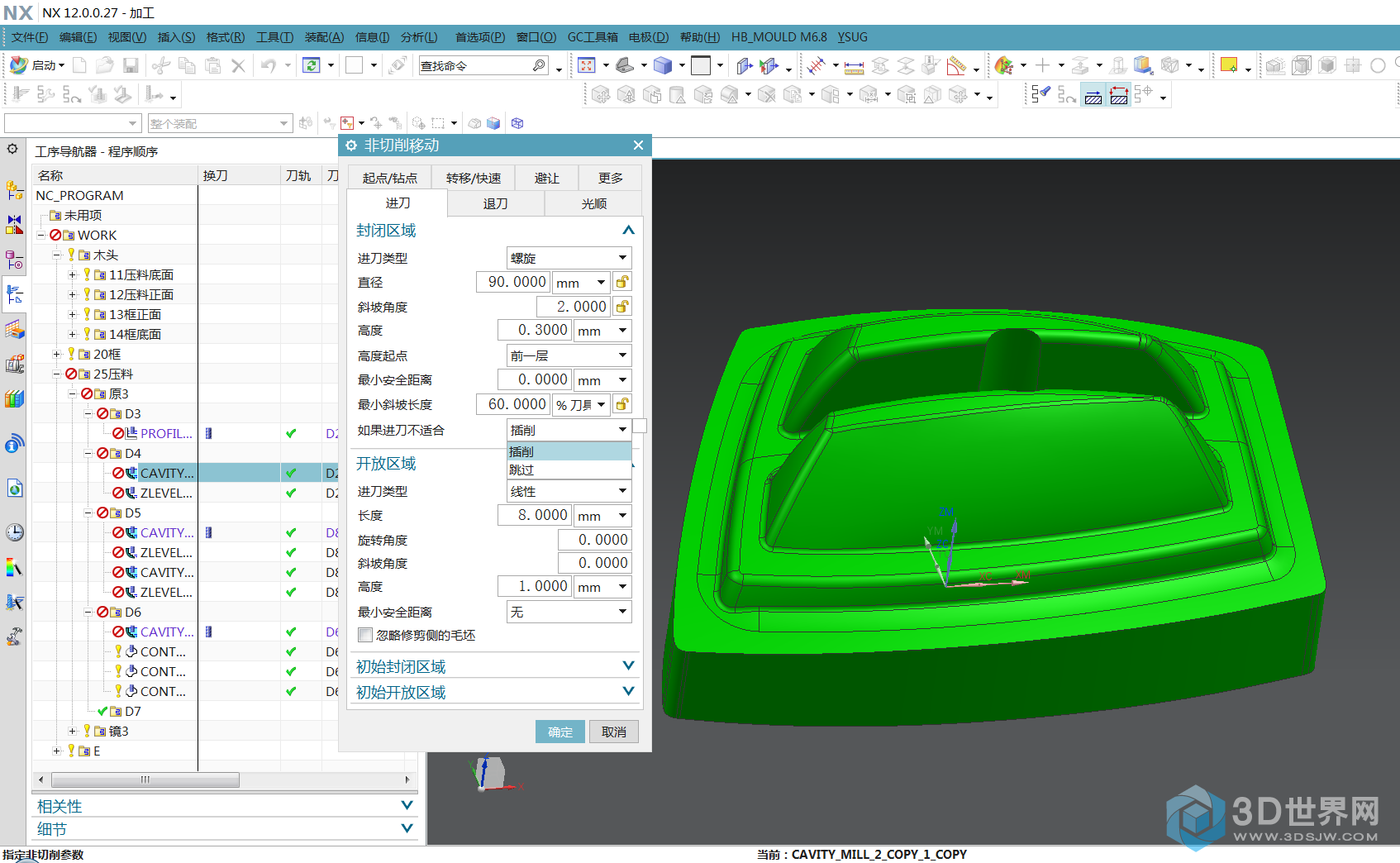Viewport: 1400px width, 863px height.
Task: Open the open-area 进刀类型 线性 dropdown
Action: coord(569,491)
